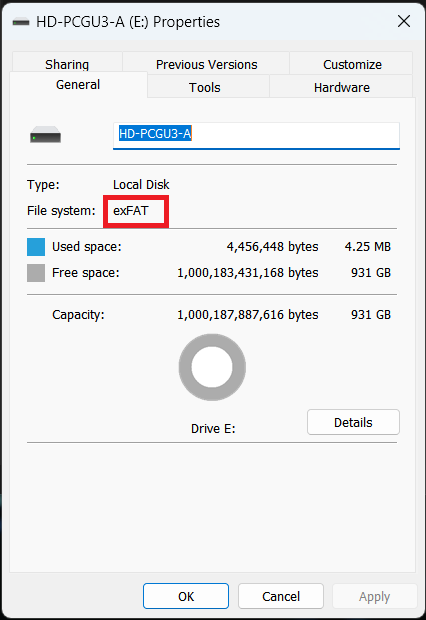Click the exFAT file system value
The height and width of the screenshot is (620, 426).
pyautogui.click(x=131, y=211)
